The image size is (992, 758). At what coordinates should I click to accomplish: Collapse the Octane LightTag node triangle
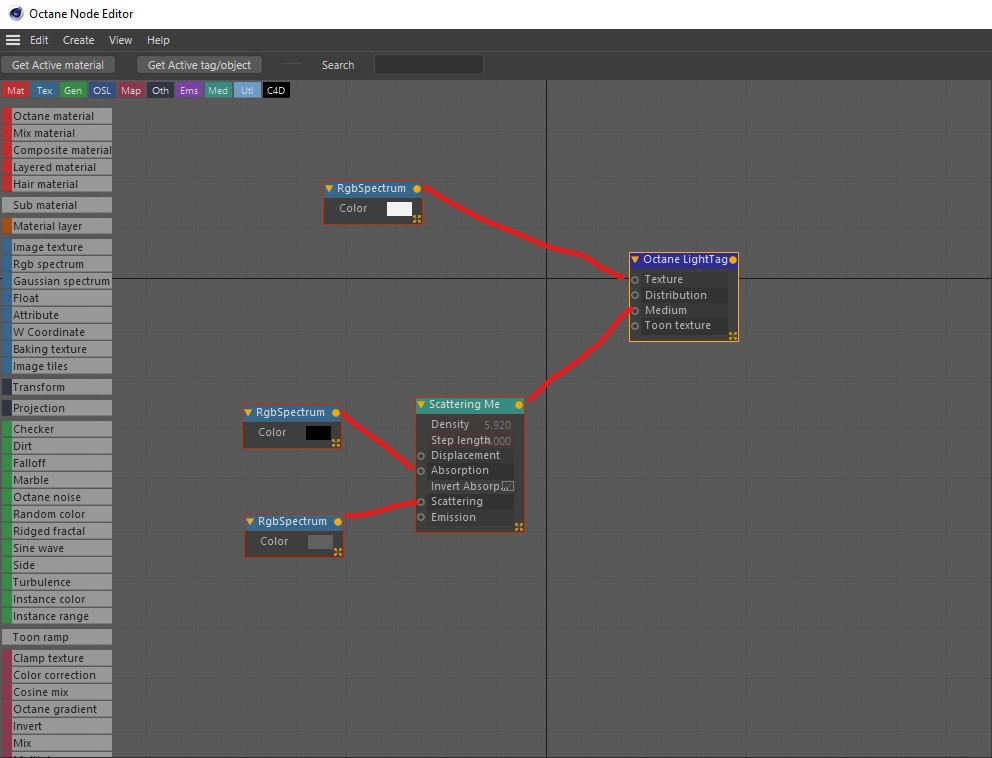[635, 259]
